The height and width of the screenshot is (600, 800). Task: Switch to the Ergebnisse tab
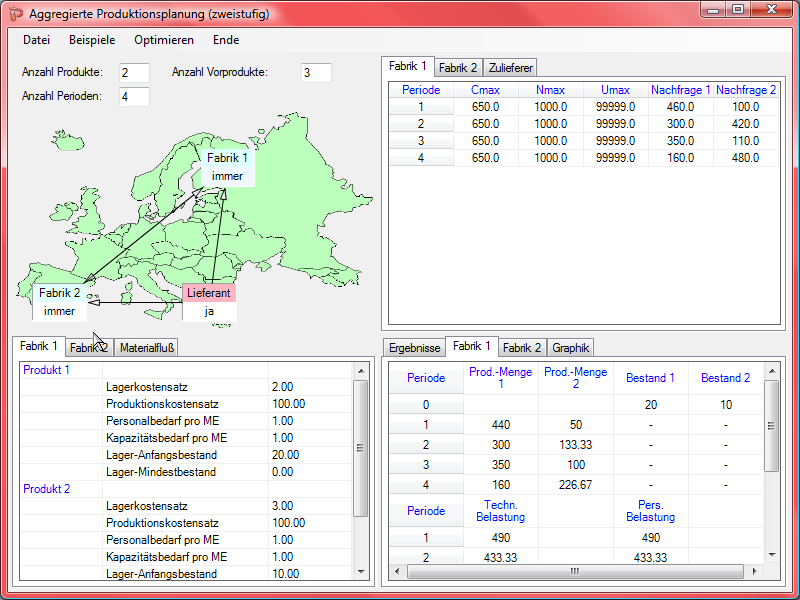pos(414,348)
